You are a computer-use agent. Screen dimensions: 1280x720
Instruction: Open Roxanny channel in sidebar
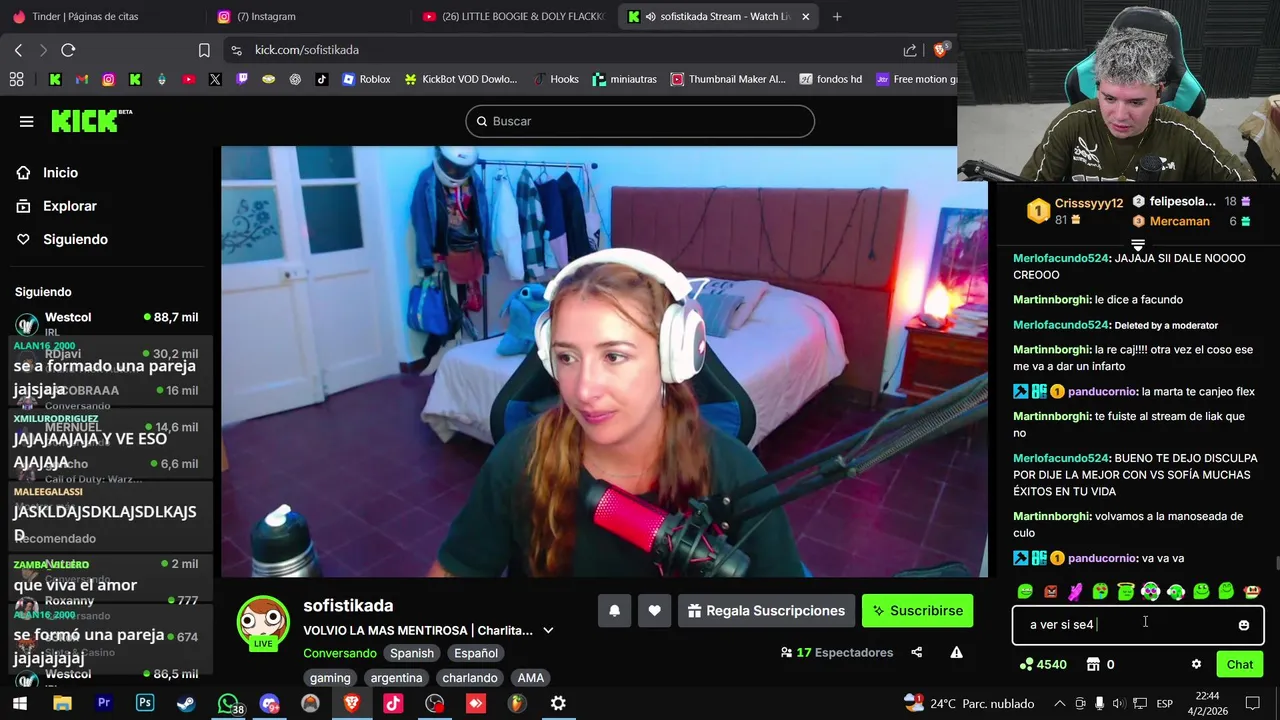coord(107,608)
